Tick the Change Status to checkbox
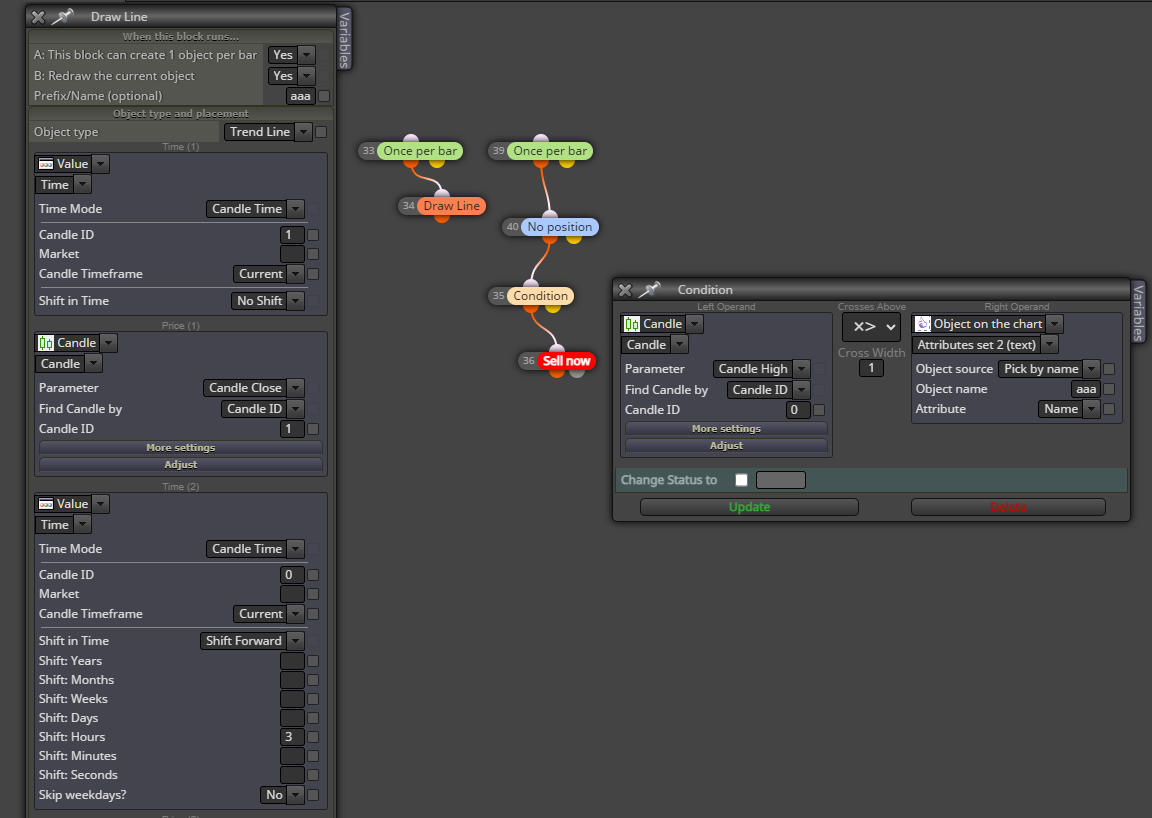This screenshot has width=1152, height=818. tap(741, 480)
